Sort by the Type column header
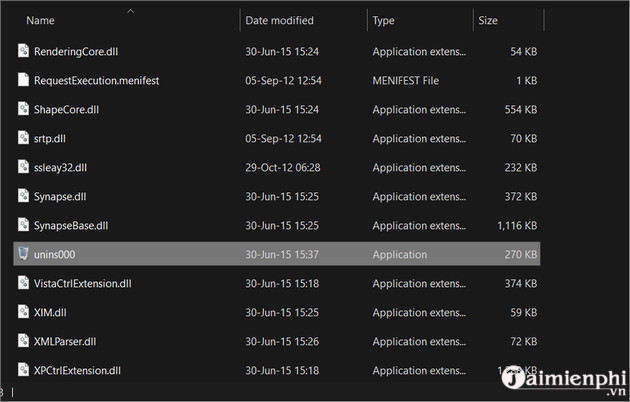Image resolution: width=630 pixels, height=402 pixels. (384, 20)
